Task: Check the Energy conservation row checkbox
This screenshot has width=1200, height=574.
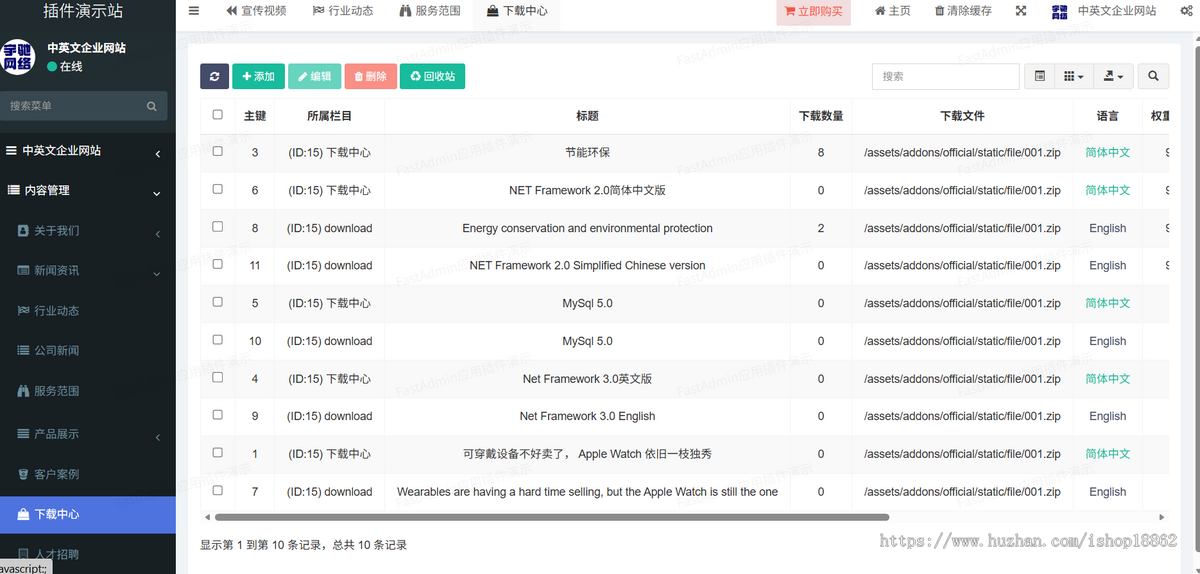Action: (218, 227)
